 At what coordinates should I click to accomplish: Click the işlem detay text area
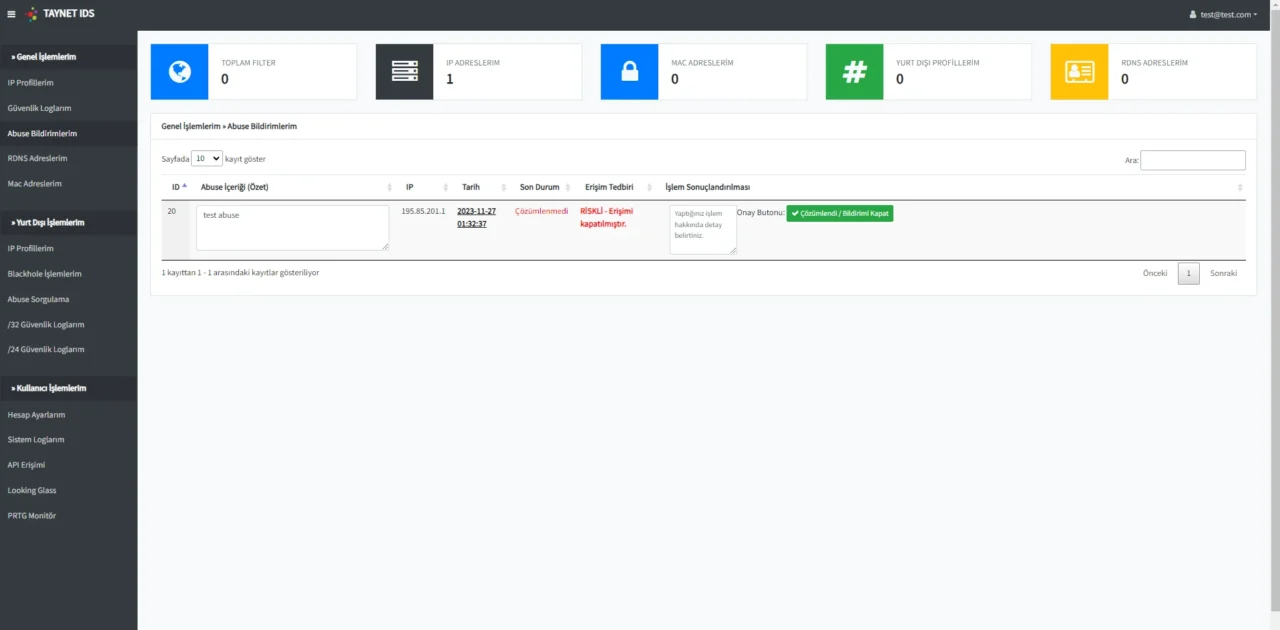point(703,229)
